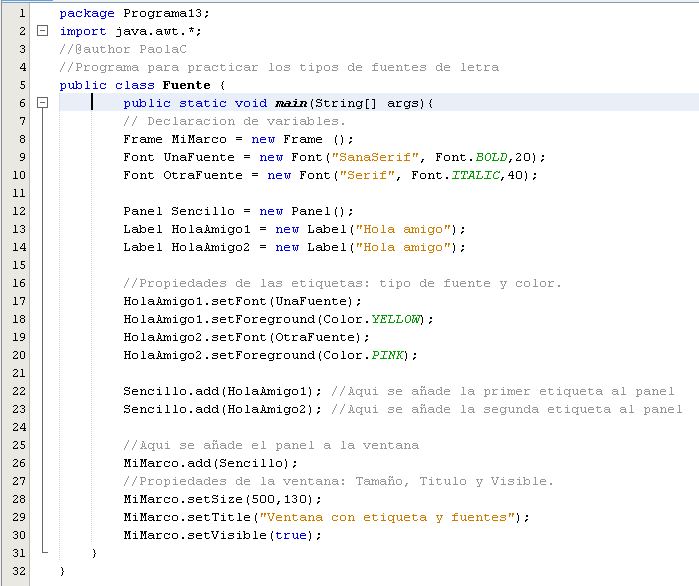Image resolution: width=699 pixels, height=586 pixels.
Task: Click line number 31 in the gutter
Action: [x=19, y=553]
